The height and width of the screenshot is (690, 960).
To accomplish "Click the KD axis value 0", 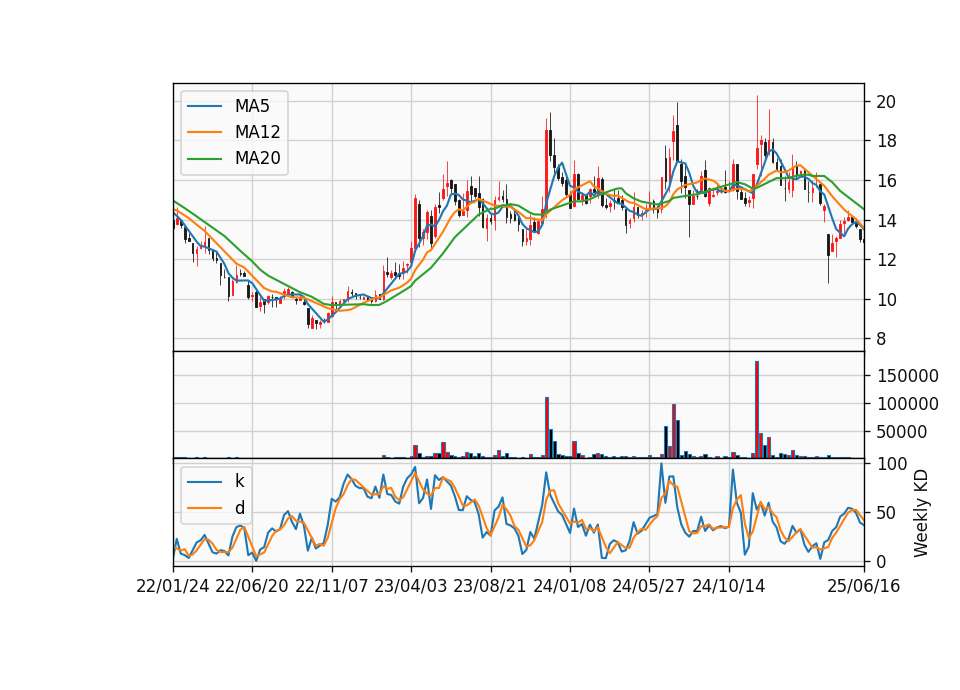I will (x=881, y=561).
